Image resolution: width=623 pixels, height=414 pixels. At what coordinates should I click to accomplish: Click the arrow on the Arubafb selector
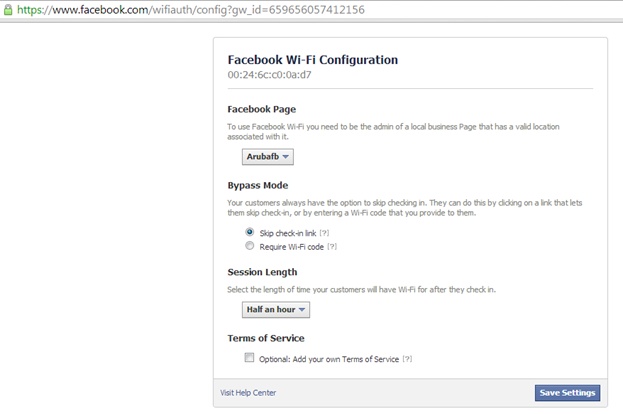click(285, 157)
